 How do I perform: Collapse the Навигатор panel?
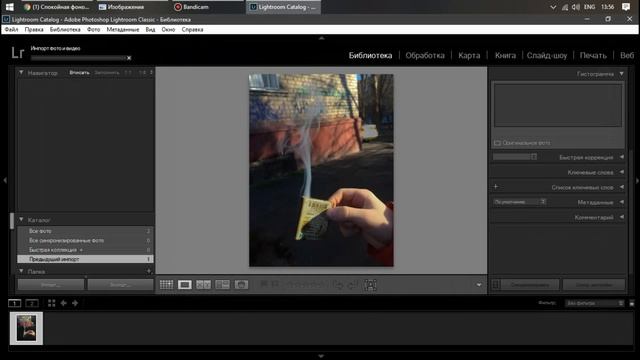21,73
